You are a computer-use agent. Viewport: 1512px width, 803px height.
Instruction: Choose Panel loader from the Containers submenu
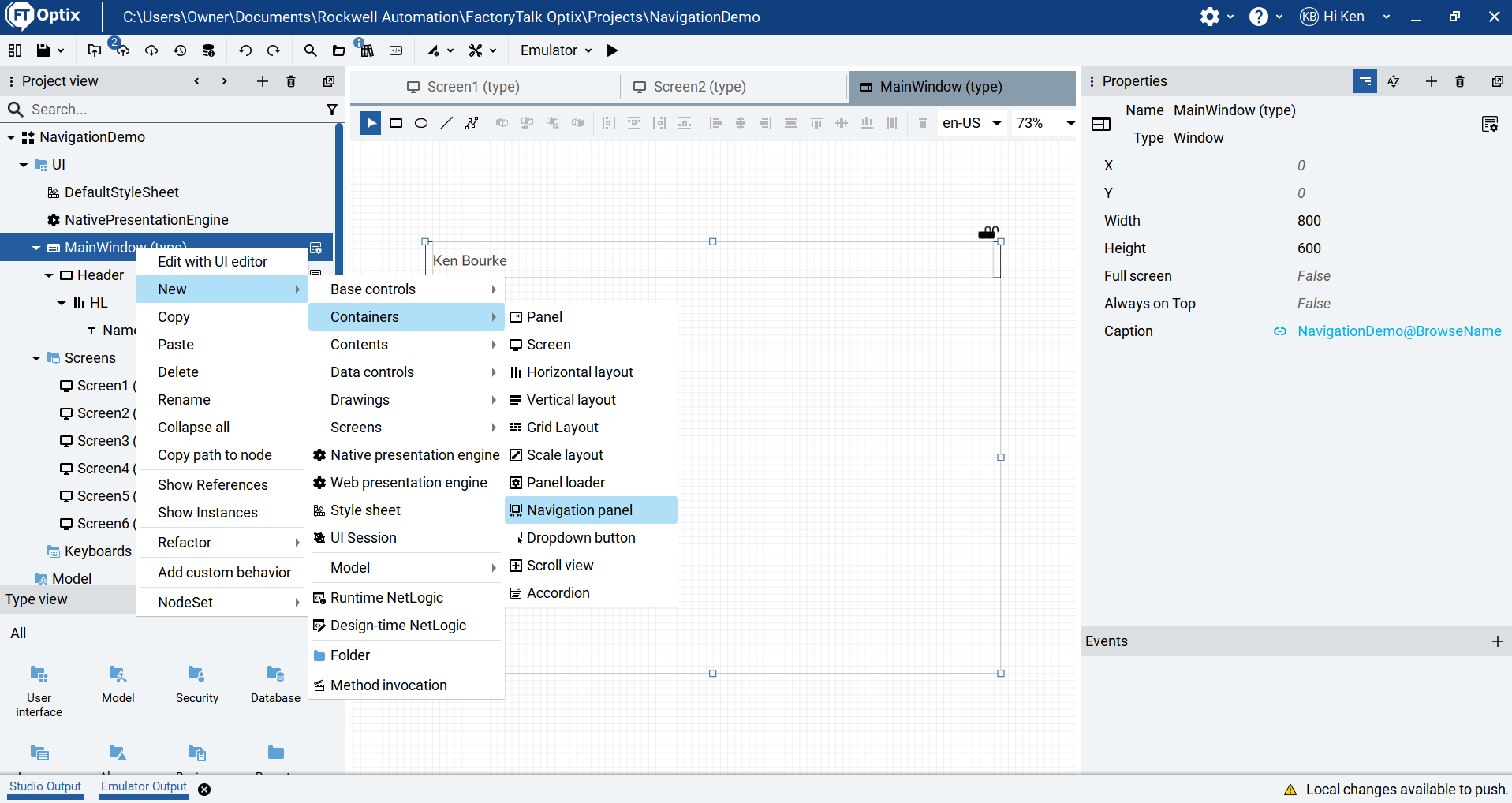click(591, 483)
